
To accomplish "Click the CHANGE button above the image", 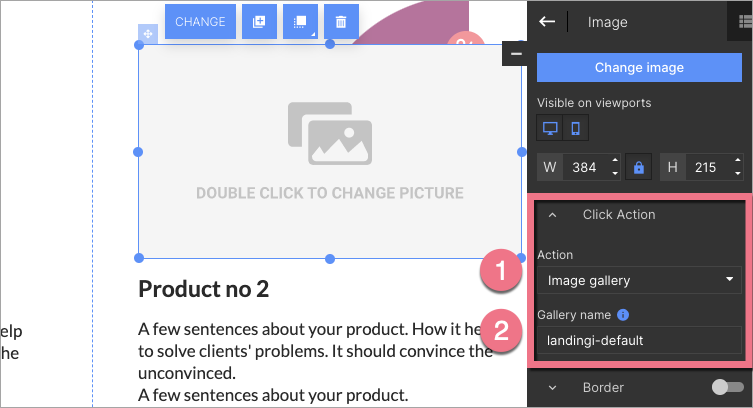I will pos(200,22).
